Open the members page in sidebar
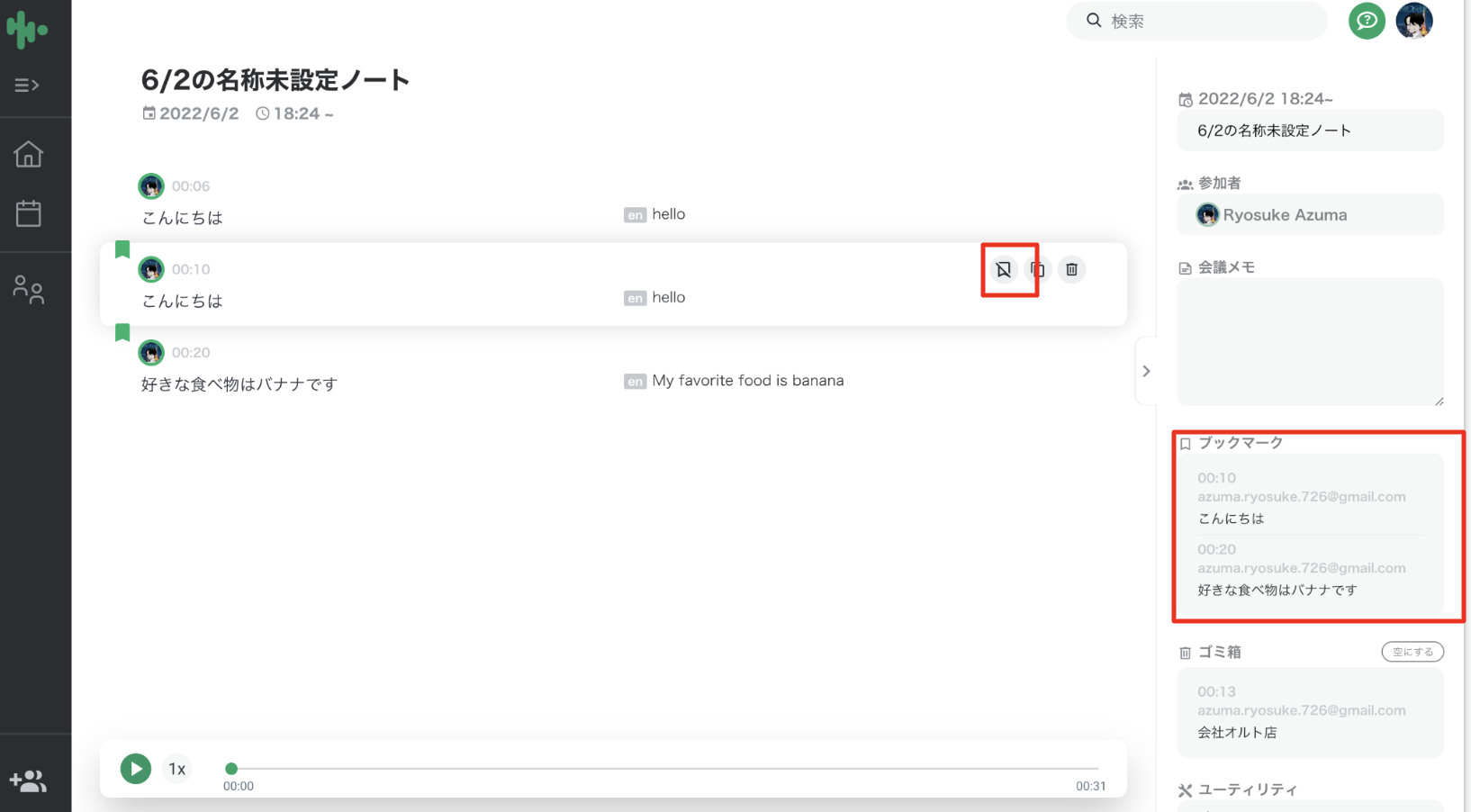This screenshot has height=812, width=1471. pos(28,289)
